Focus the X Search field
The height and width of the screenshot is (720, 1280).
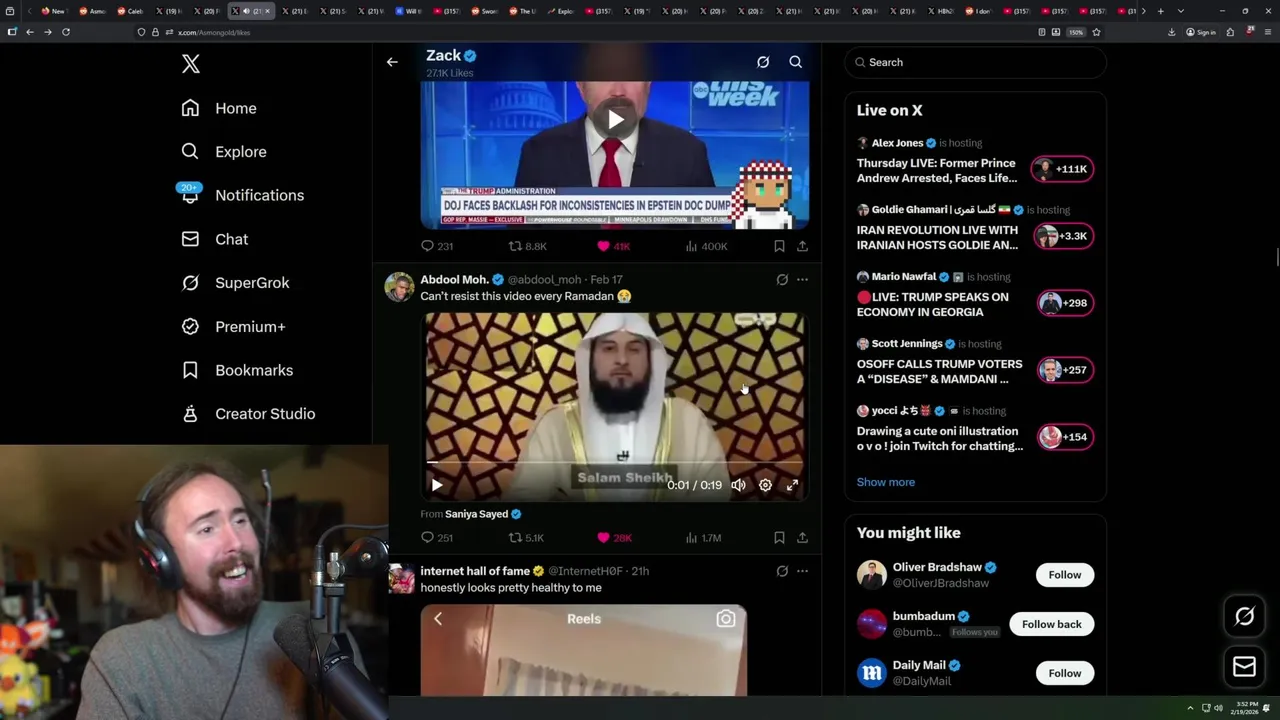pos(976,62)
